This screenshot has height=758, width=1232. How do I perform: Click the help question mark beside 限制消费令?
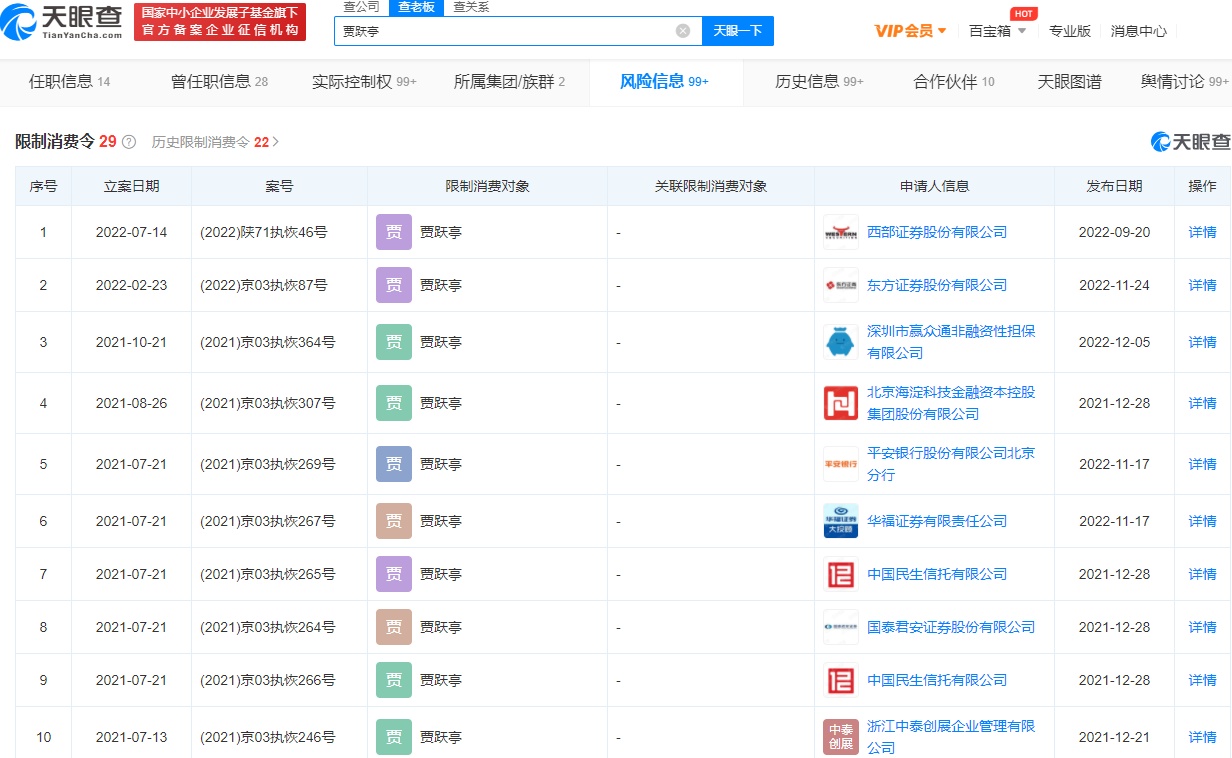pyautogui.click(x=129, y=142)
